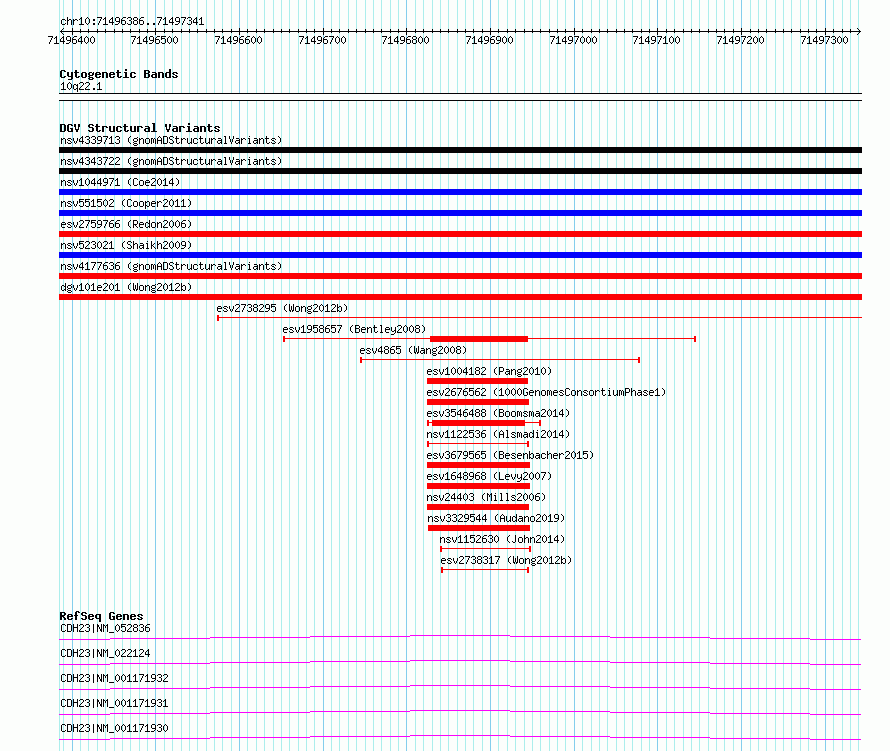Viewport: 890px width, 751px height.
Task: Click ruler position 71497000
Action: (x=573, y=40)
